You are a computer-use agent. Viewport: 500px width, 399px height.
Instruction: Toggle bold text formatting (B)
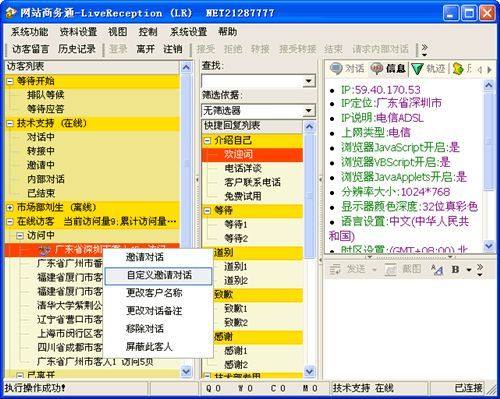coord(455,269)
